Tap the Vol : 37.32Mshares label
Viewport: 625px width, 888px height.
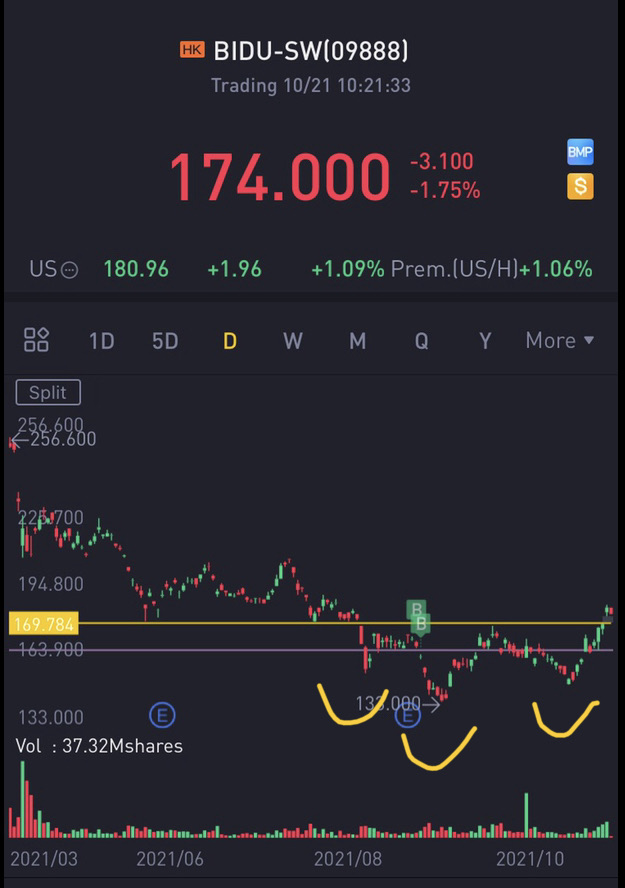tap(99, 746)
